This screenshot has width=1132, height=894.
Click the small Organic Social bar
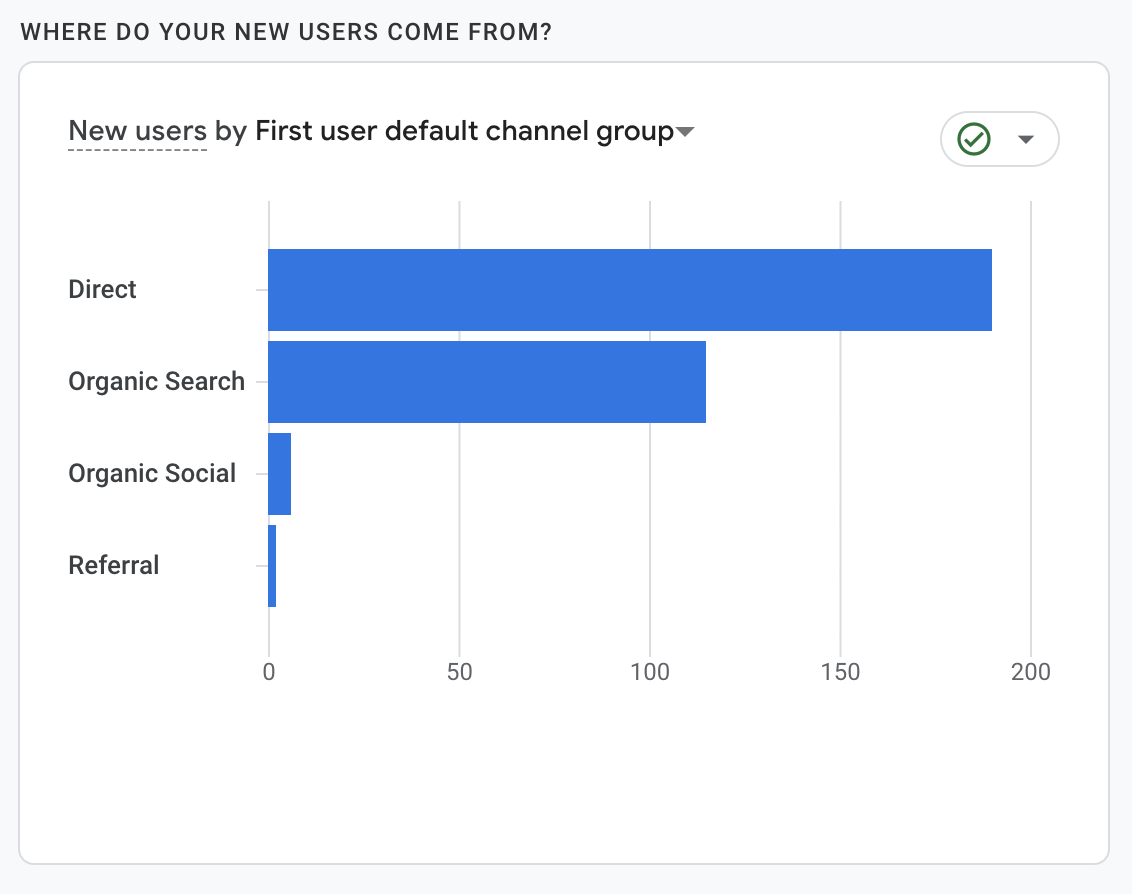[x=280, y=474]
